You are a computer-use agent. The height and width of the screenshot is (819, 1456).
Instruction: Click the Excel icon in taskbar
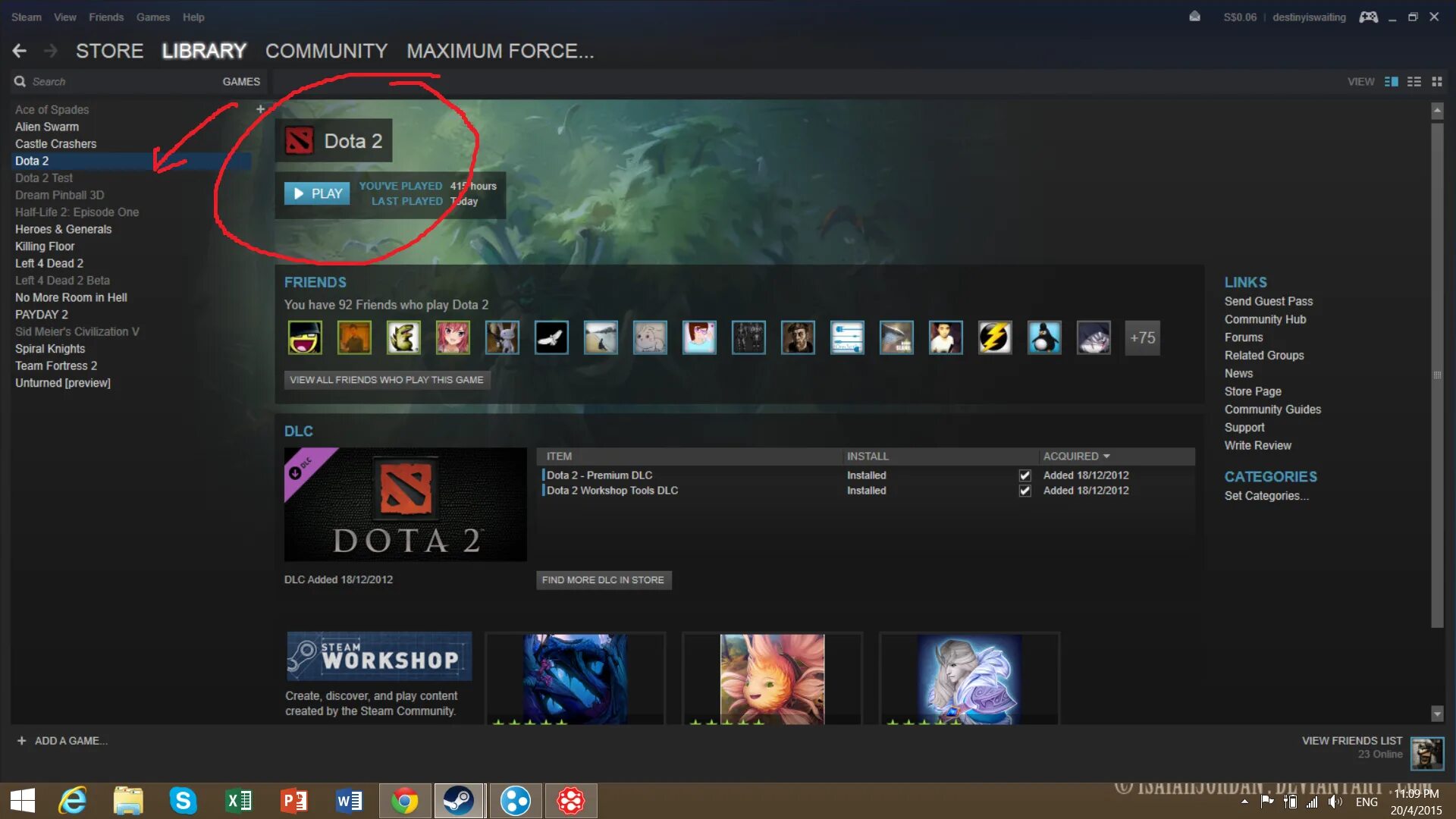coord(237,799)
